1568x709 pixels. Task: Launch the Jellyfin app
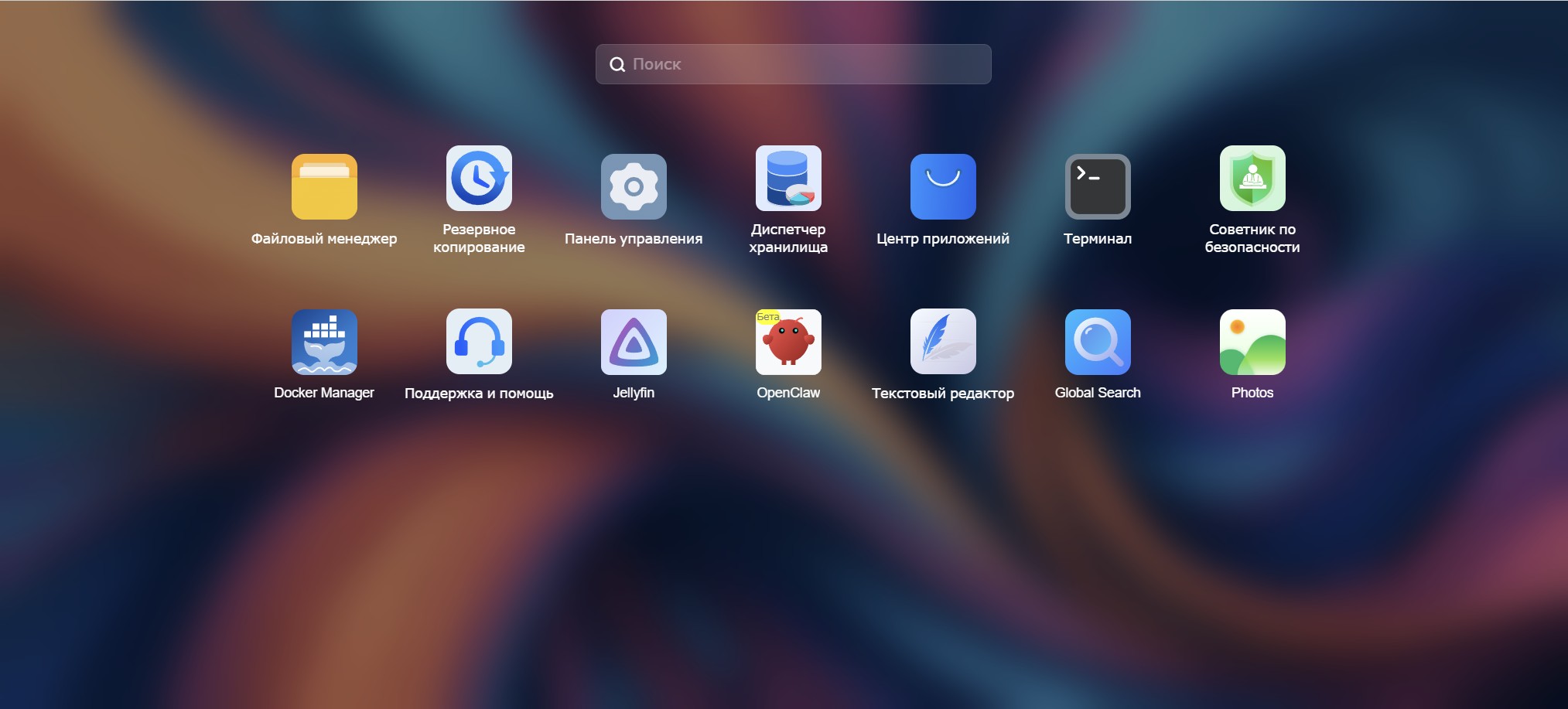pos(634,342)
